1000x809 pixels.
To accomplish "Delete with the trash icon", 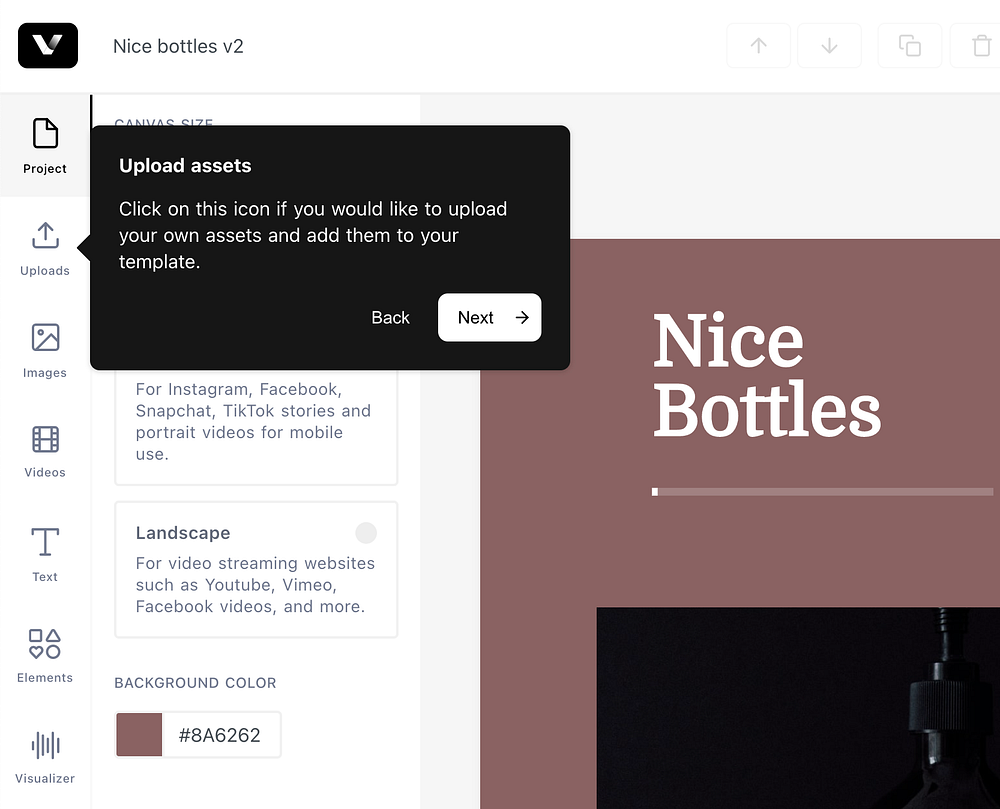I will [x=980, y=45].
